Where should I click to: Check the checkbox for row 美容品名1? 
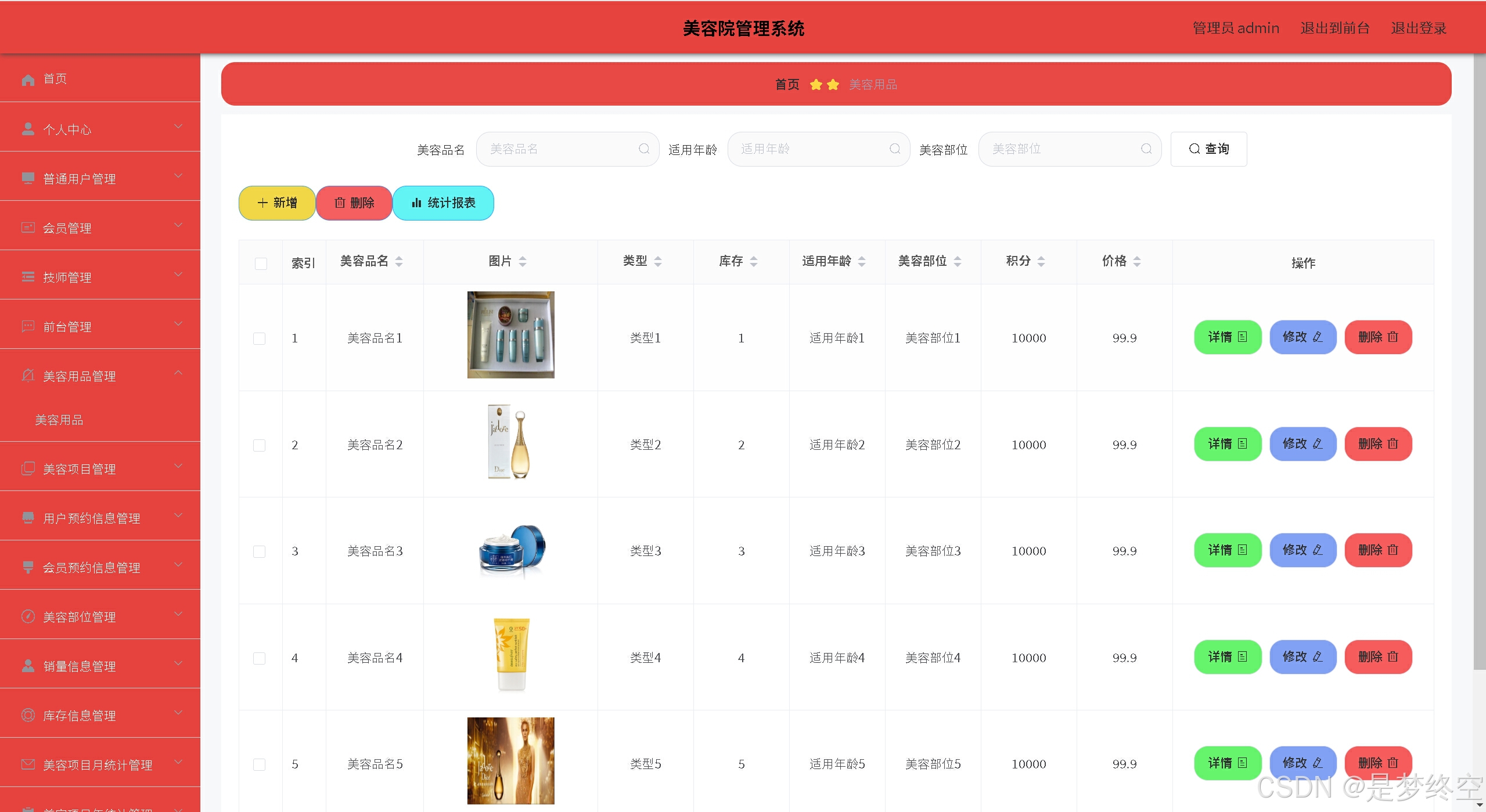(260, 338)
